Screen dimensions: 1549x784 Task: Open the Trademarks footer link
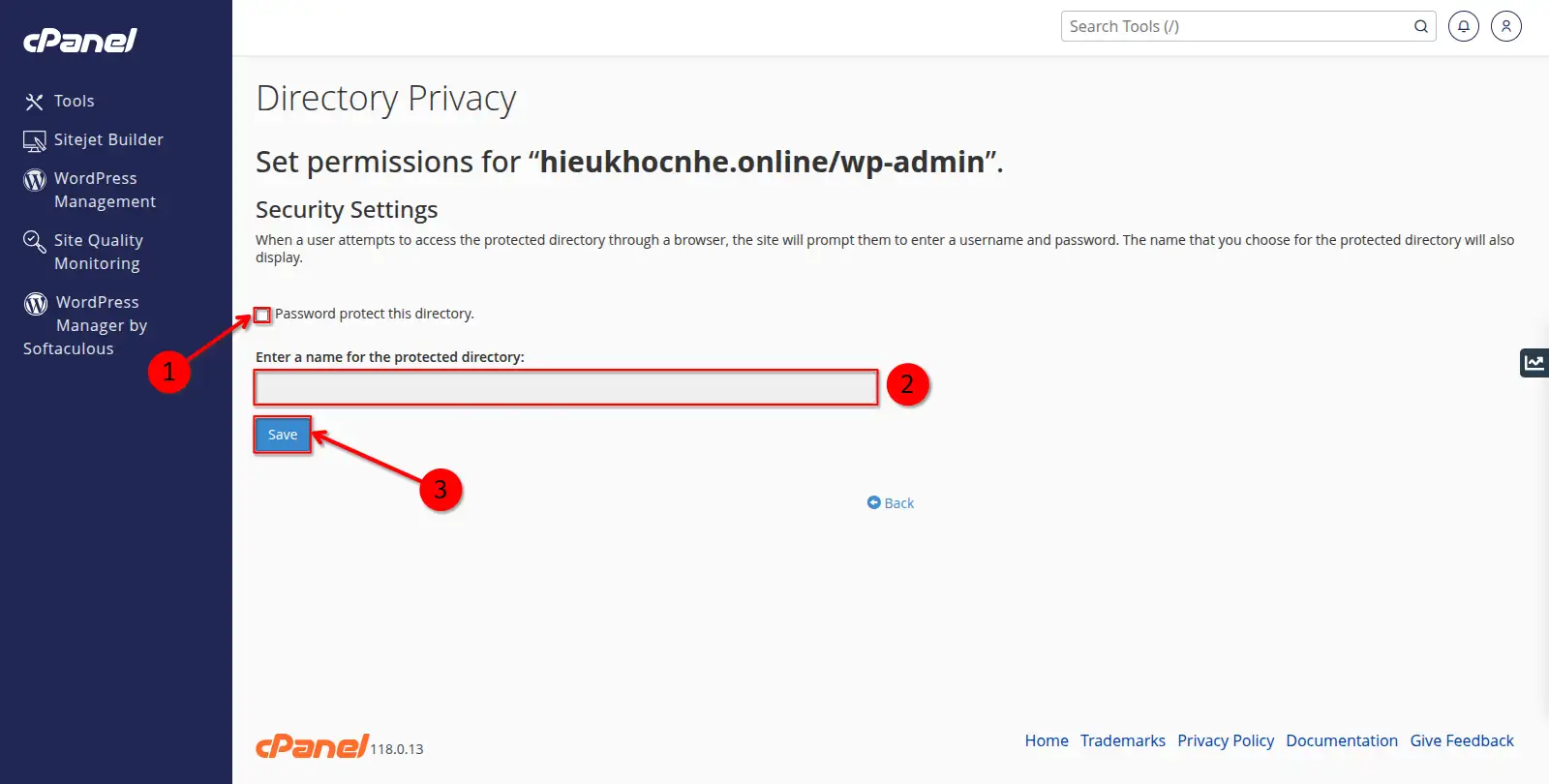click(1123, 740)
